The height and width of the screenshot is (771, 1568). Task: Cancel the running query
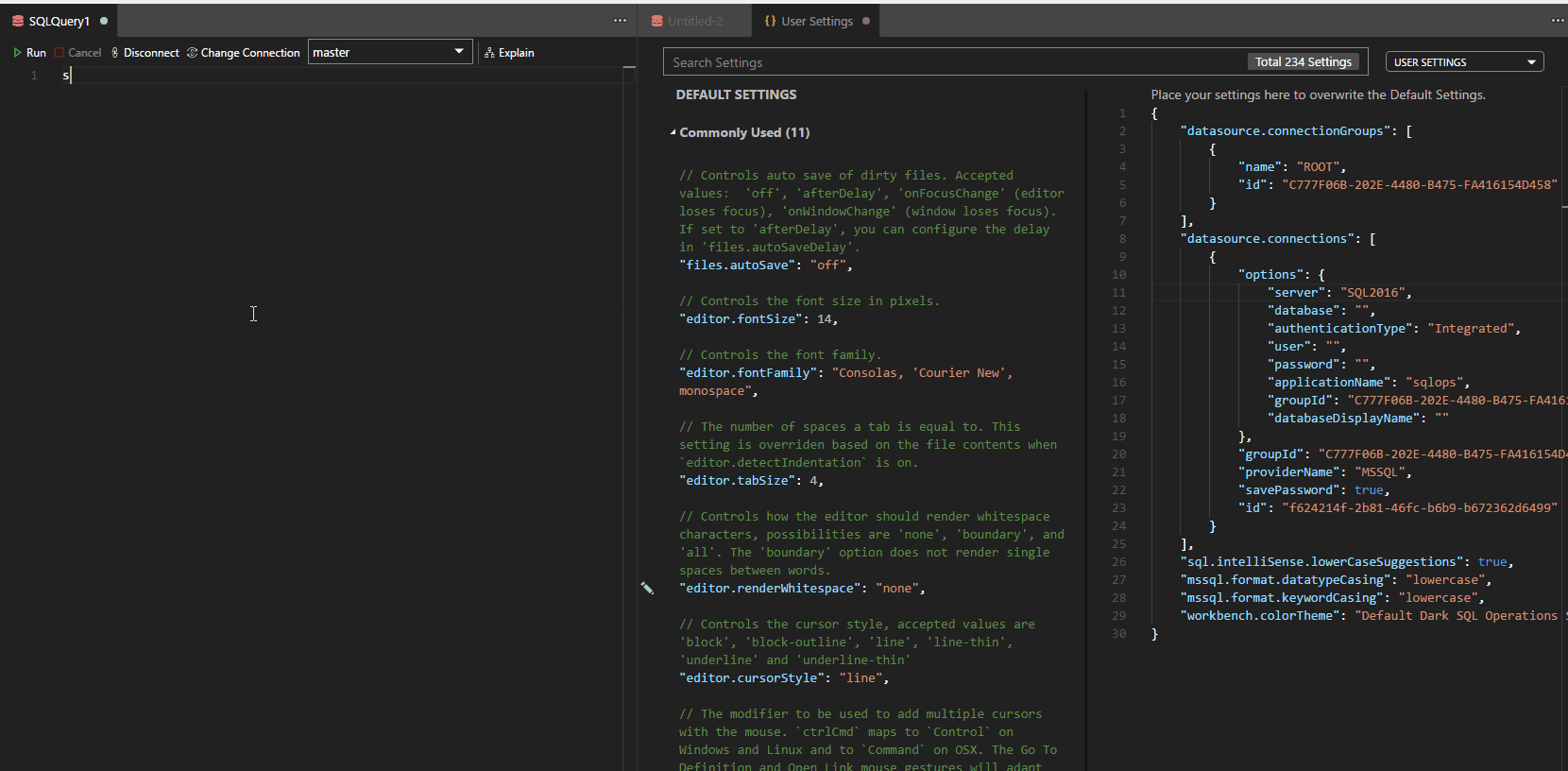[77, 53]
